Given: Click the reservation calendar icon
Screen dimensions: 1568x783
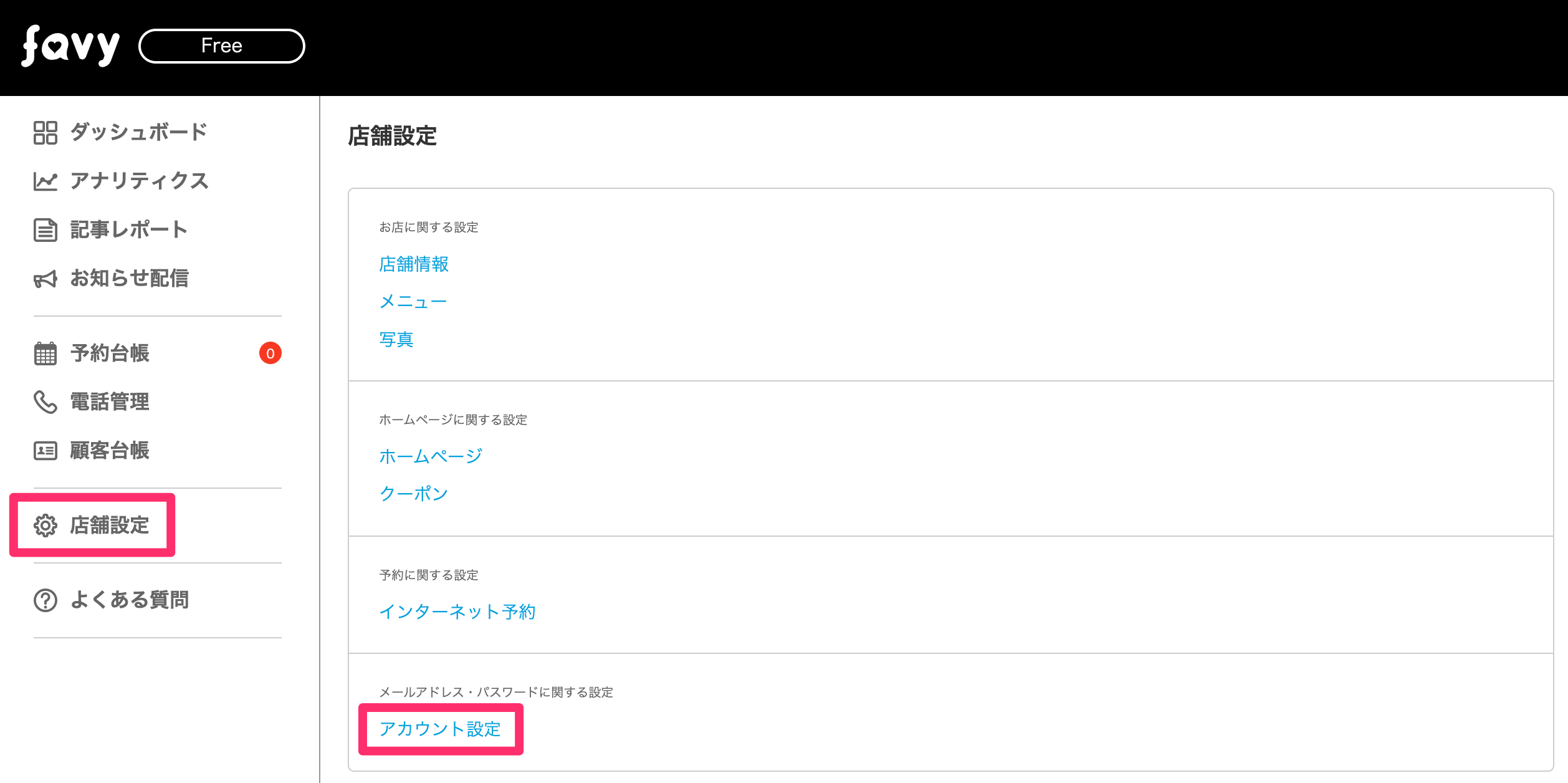Looking at the screenshot, I should (x=45, y=353).
